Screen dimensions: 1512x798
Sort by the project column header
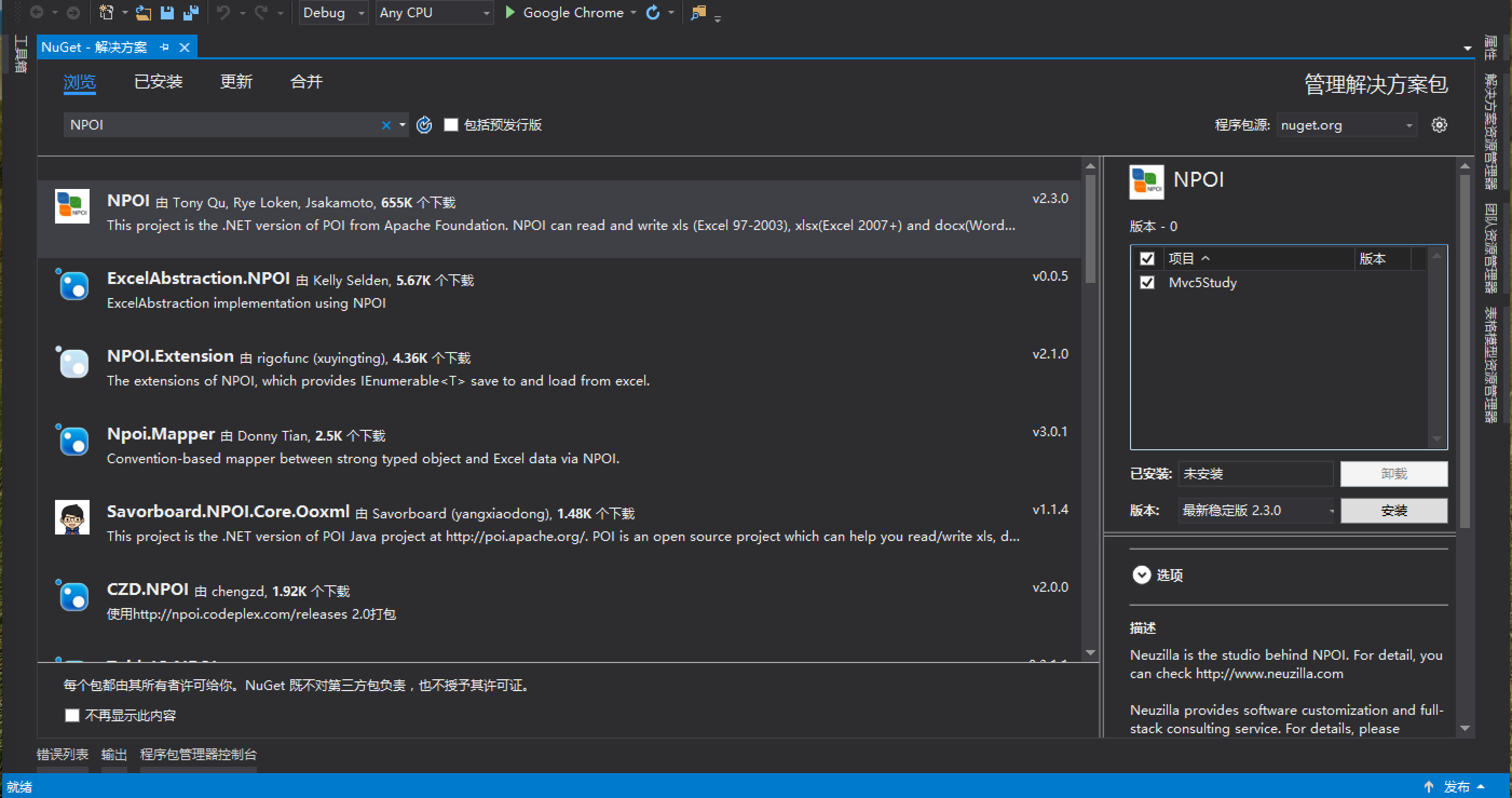(1259, 259)
